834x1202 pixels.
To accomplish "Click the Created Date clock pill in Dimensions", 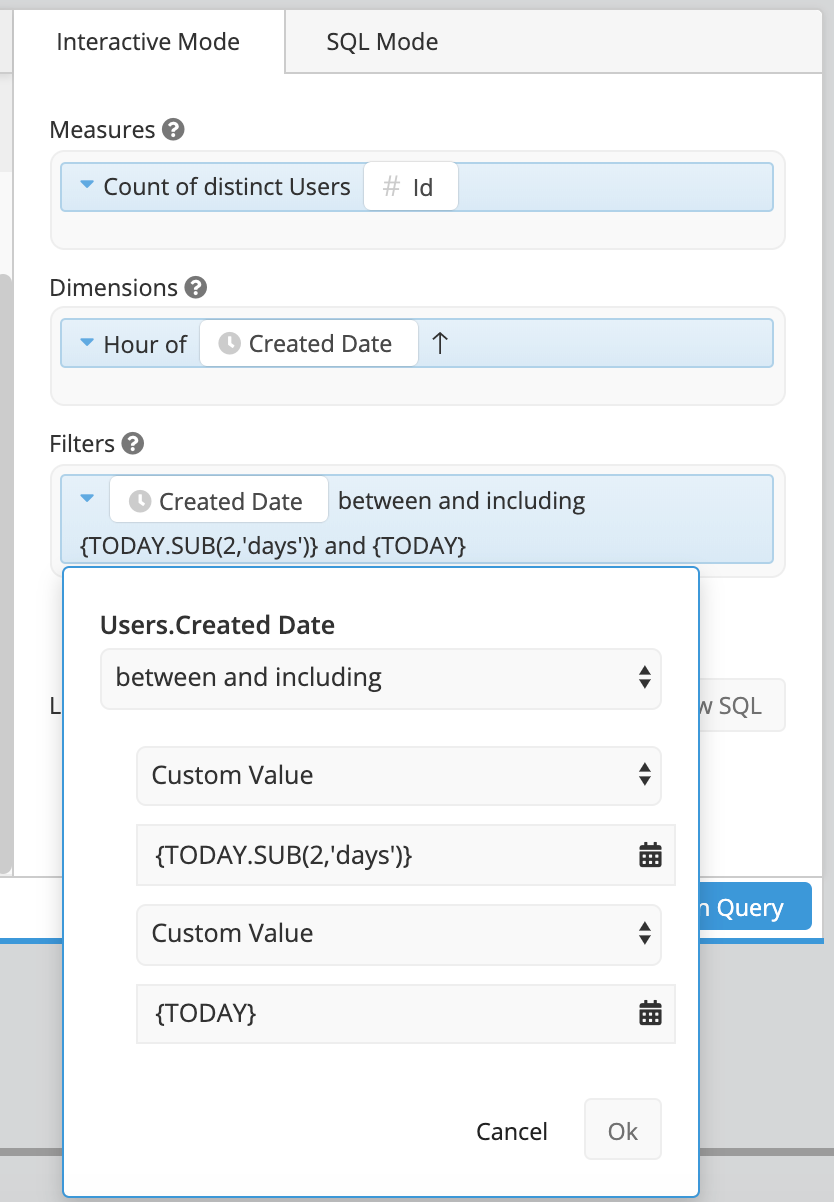I will [309, 344].
